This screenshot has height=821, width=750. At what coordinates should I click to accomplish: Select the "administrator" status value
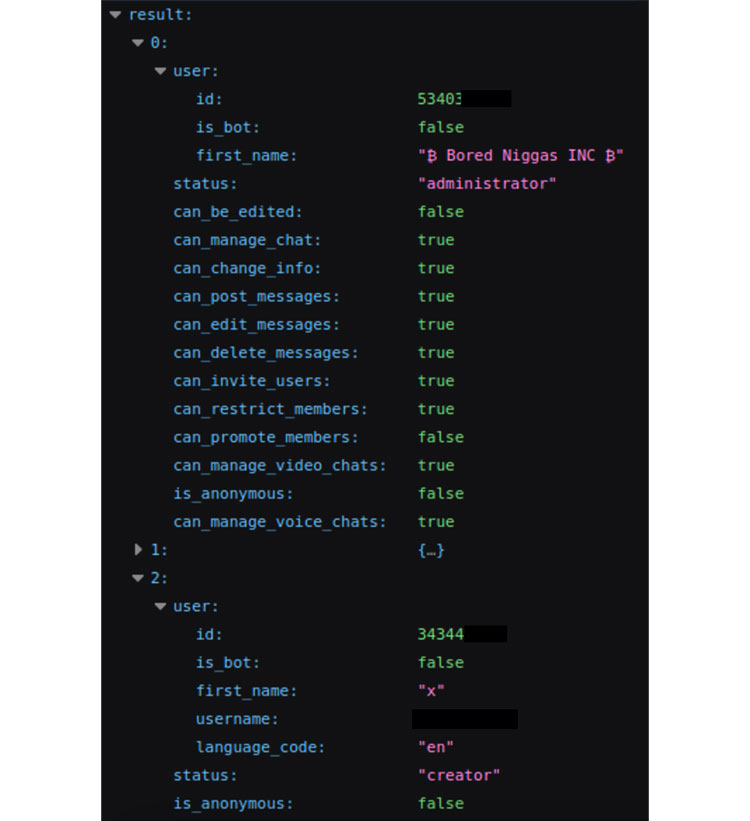click(487, 184)
